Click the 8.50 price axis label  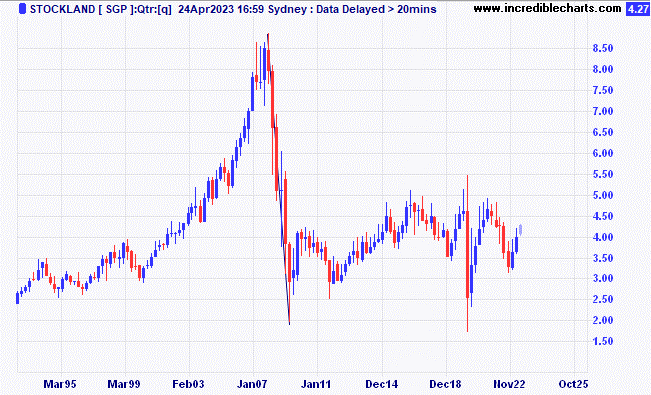603,48
